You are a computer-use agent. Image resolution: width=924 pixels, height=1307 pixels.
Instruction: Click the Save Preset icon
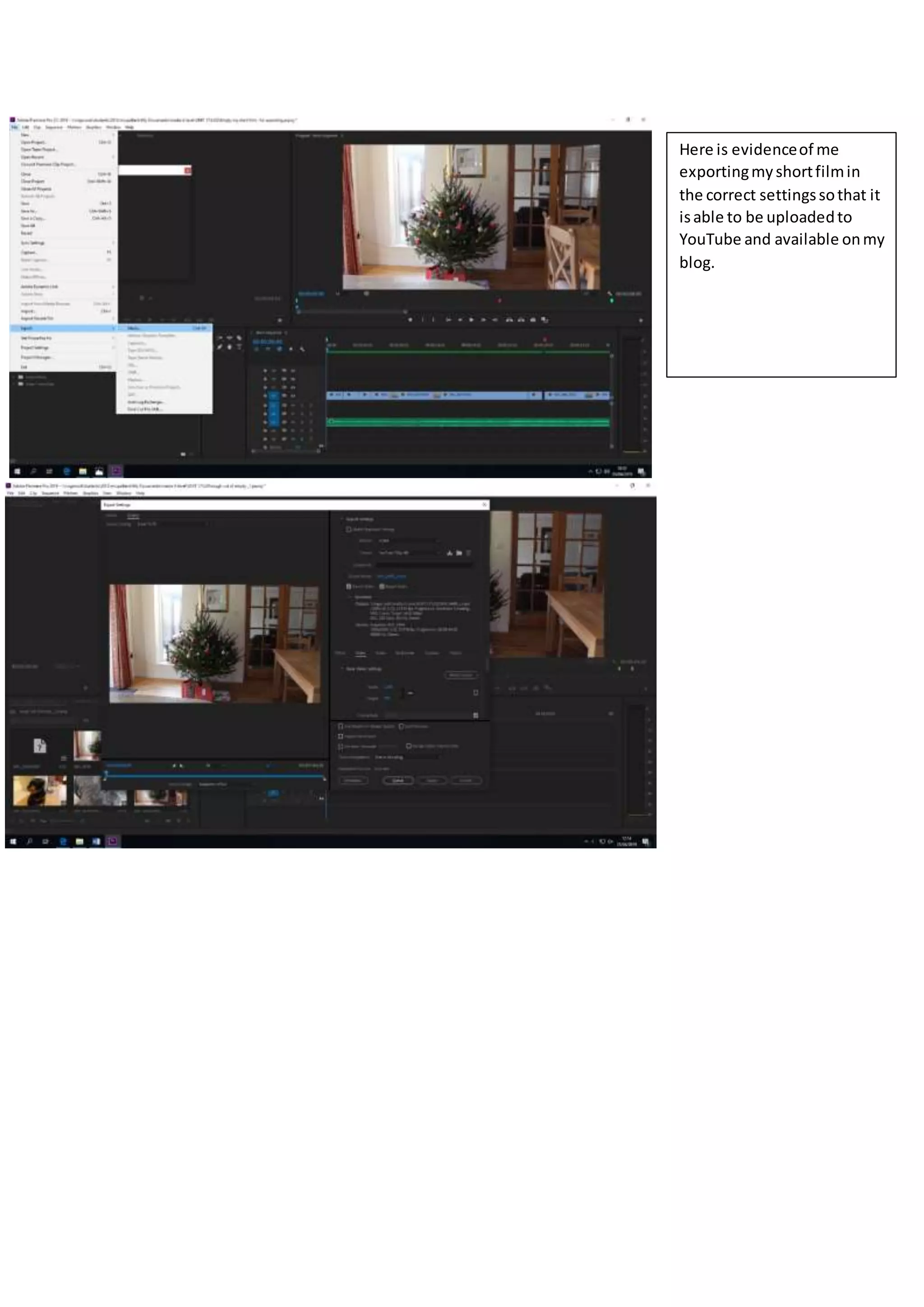click(449, 553)
